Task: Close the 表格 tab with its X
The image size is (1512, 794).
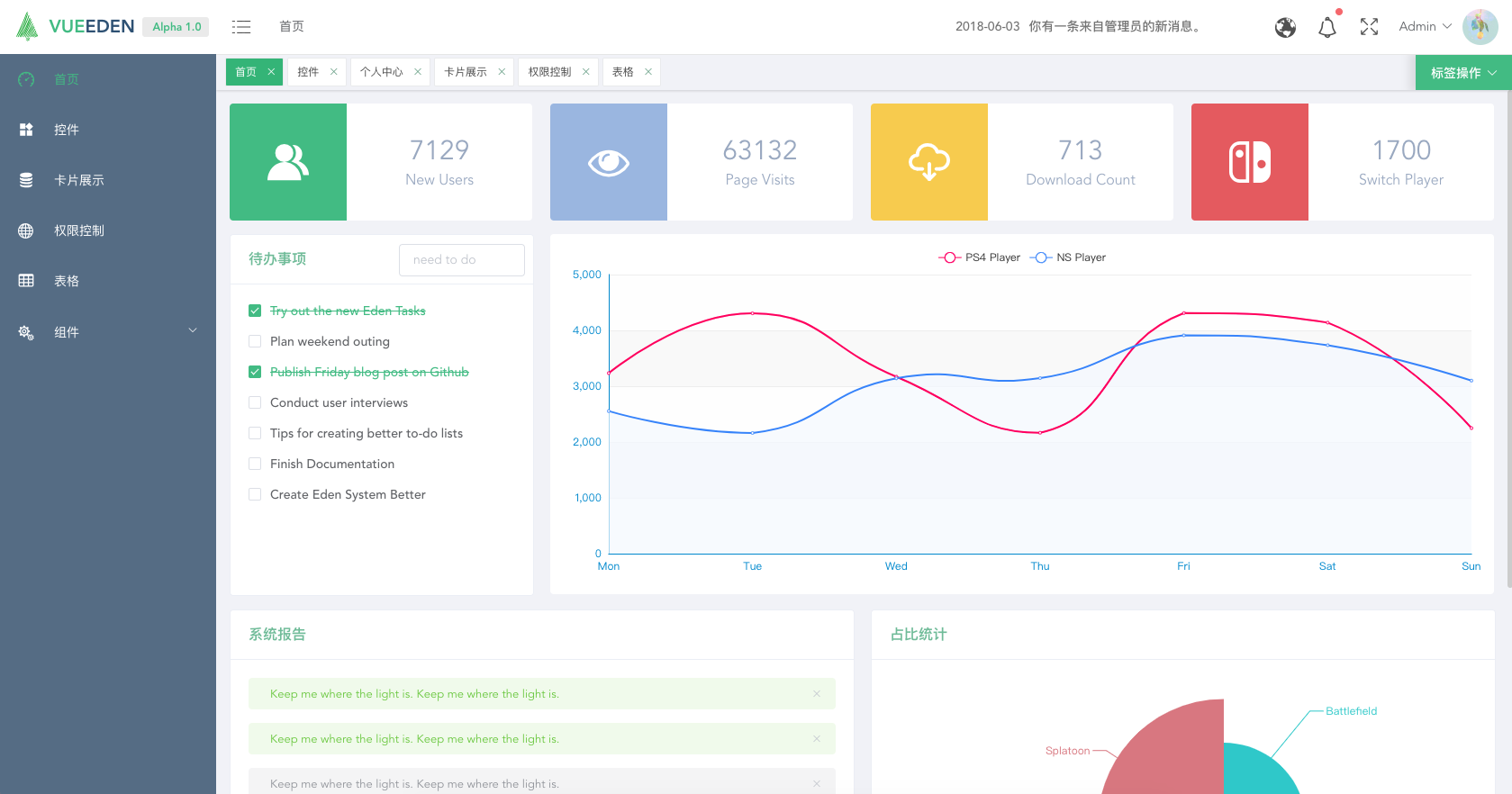Action: pyautogui.click(x=648, y=72)
